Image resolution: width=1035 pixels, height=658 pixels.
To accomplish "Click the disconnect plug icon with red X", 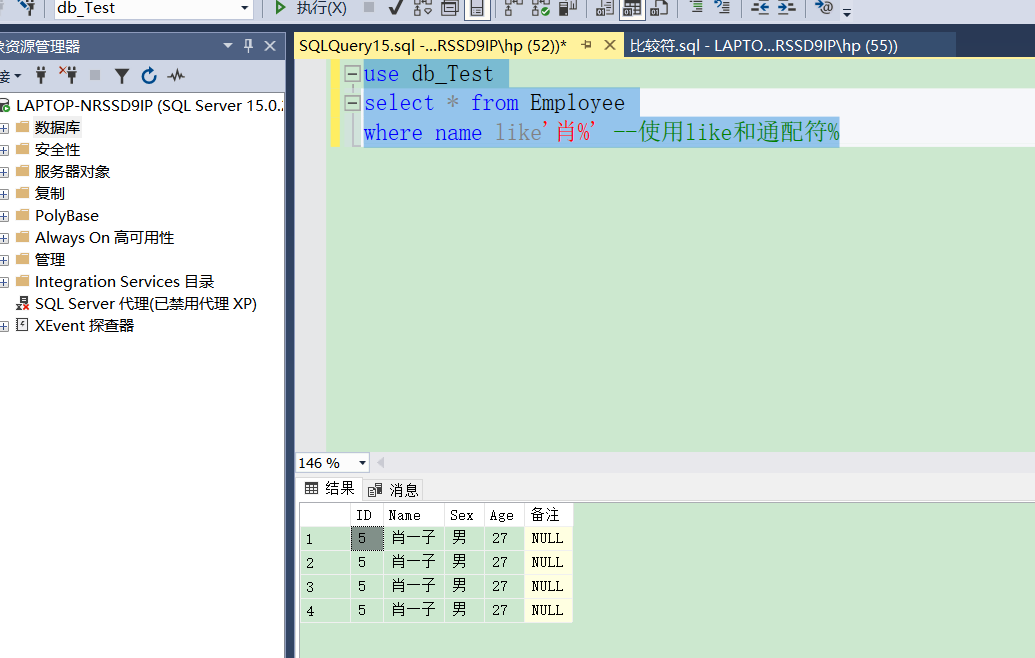I will [x=68, y=75].
